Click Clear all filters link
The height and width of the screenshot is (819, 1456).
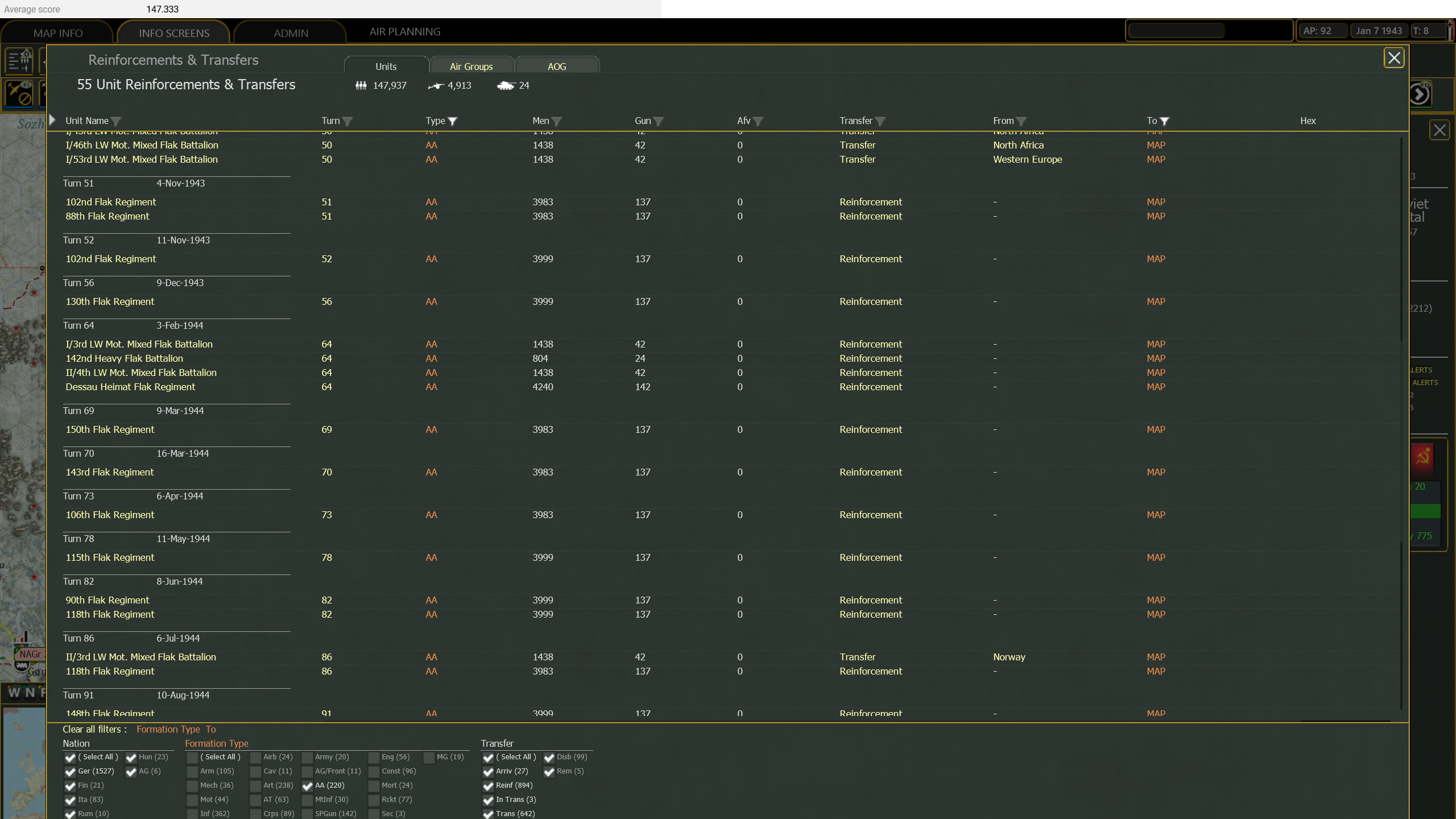click(94, 729)
